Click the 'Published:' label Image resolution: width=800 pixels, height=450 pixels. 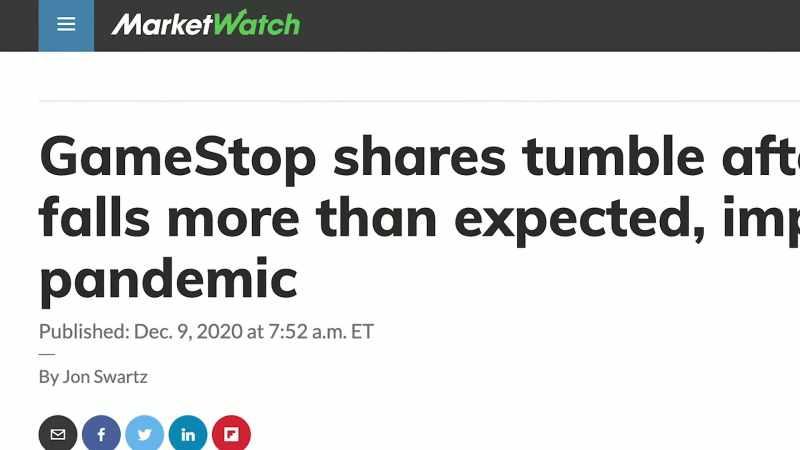coord(84,332)
